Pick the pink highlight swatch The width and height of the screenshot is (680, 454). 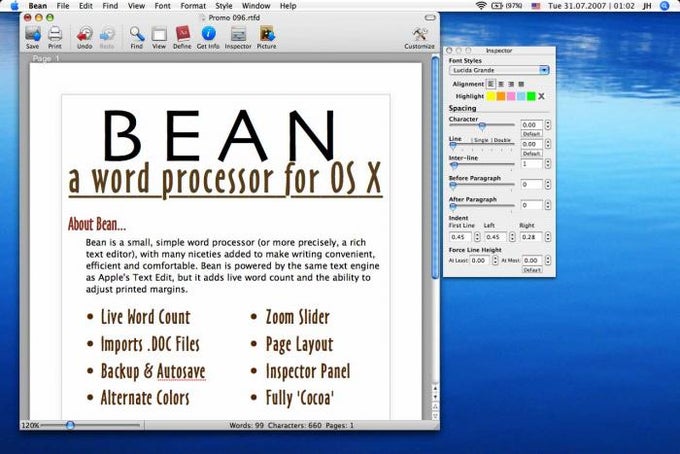click(511, 96)
